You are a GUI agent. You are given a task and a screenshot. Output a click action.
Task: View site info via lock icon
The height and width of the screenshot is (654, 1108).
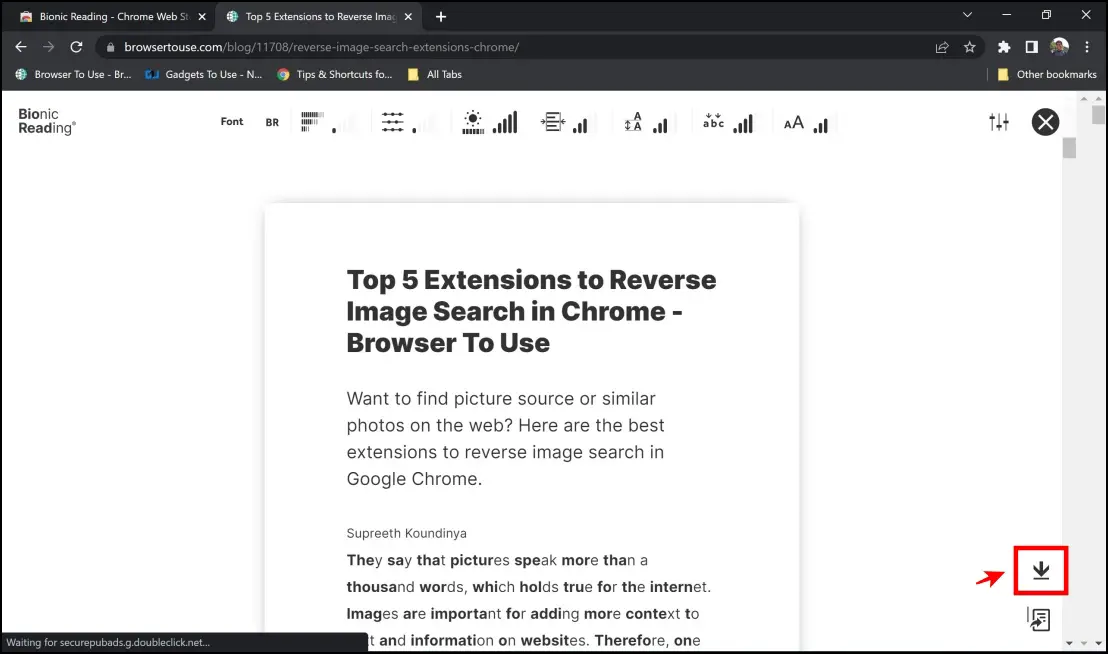point(110,47)
